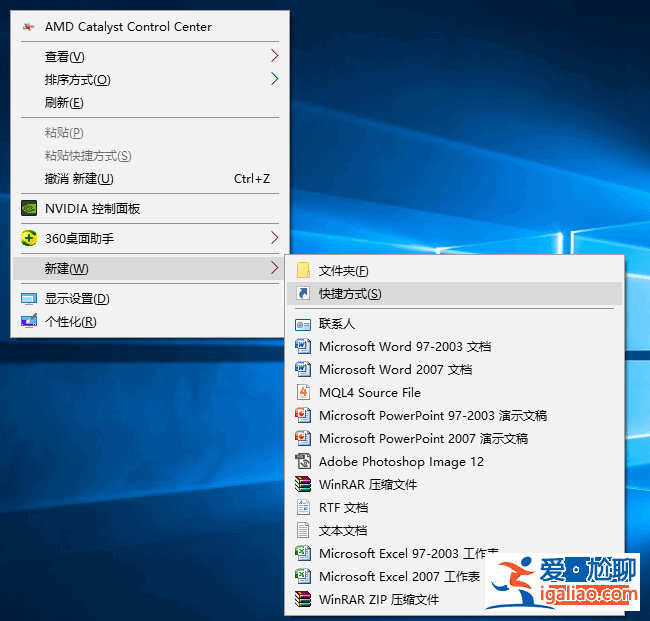The width and height of the screenshot is (650, 621).
Task: Open the 排序方式(O) sort menu
Action: click(150, 79)
